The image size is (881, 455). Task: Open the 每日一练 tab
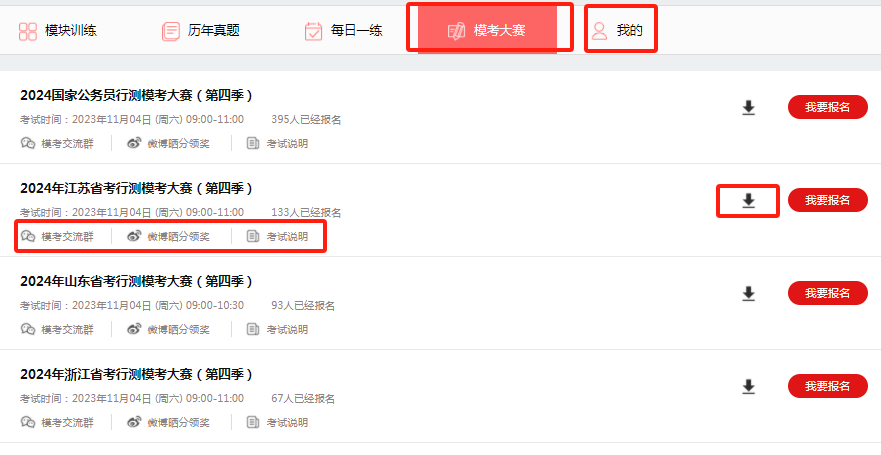click(x=343, y=30)
